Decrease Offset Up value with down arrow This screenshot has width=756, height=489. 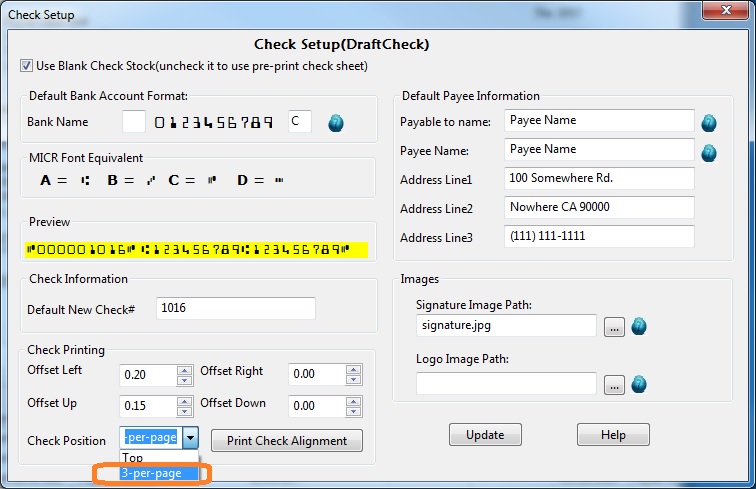pyautogui.click(x=183, y=411)
